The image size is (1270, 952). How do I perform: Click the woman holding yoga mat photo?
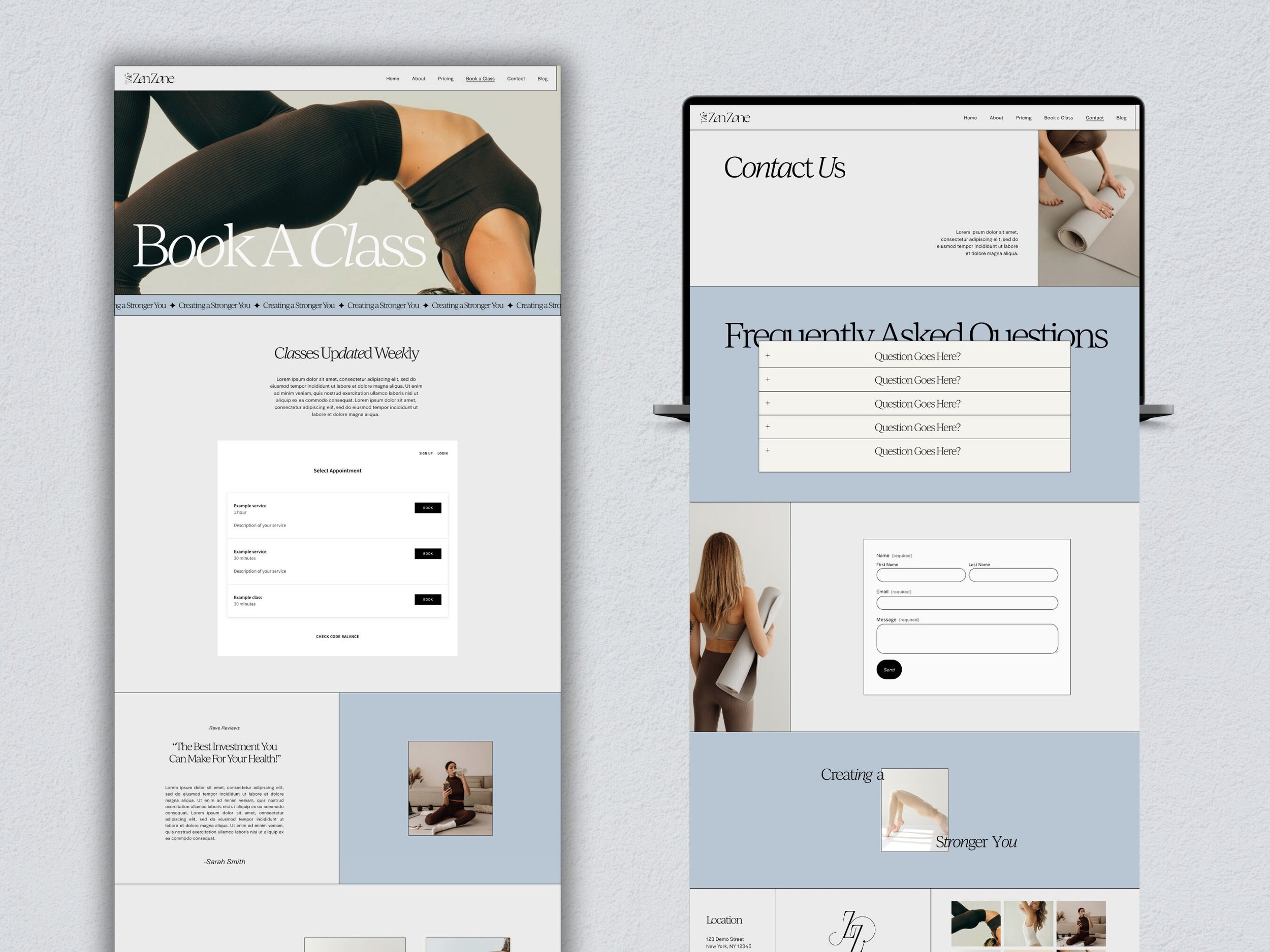[x=740, y=617]
